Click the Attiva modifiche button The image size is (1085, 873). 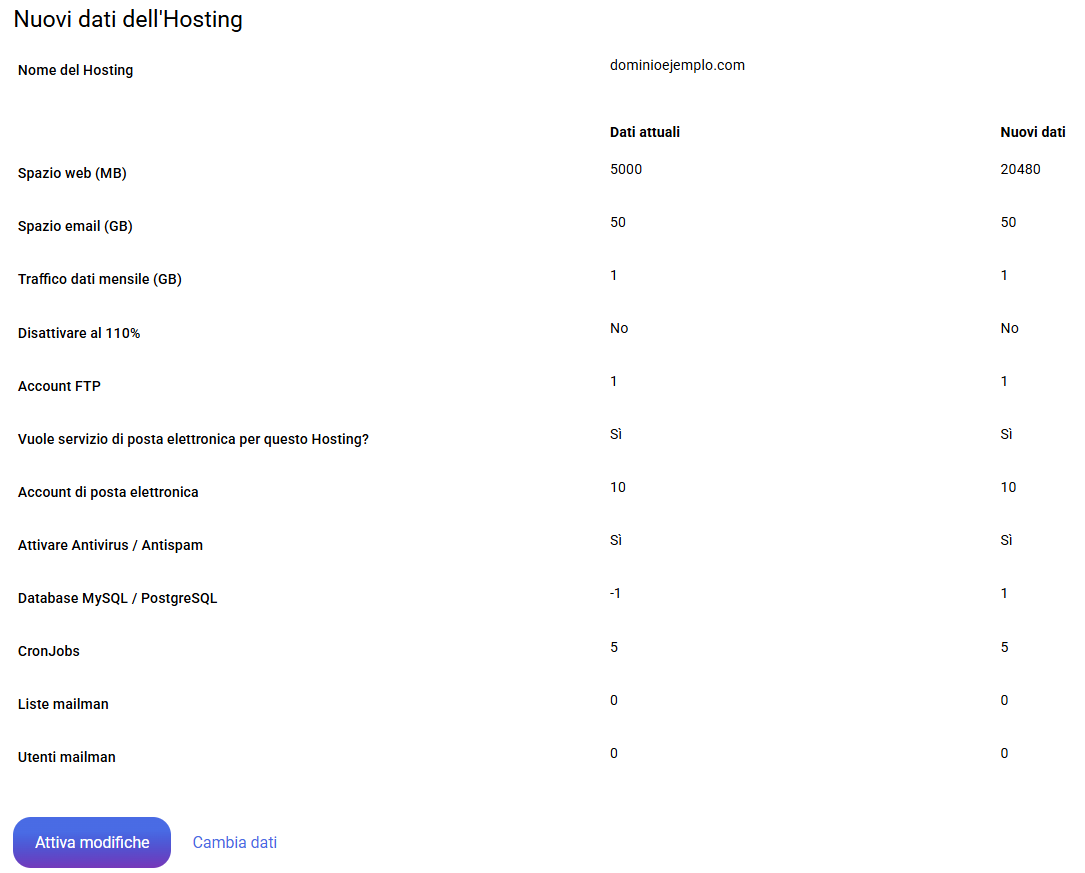point(92,842)
